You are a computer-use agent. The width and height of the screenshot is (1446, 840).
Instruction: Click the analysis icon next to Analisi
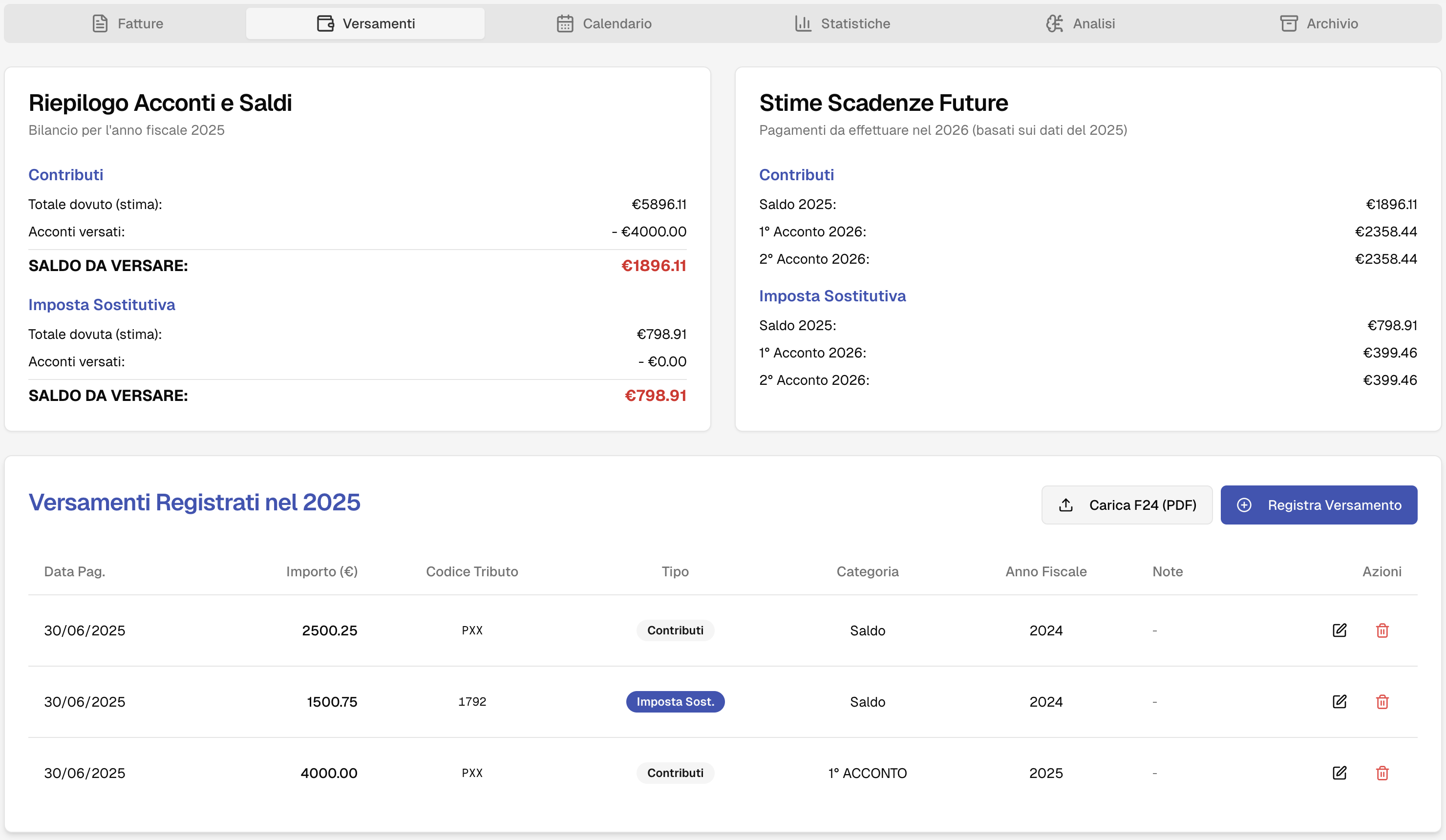pyautogui.click(x=1055, y=23)
